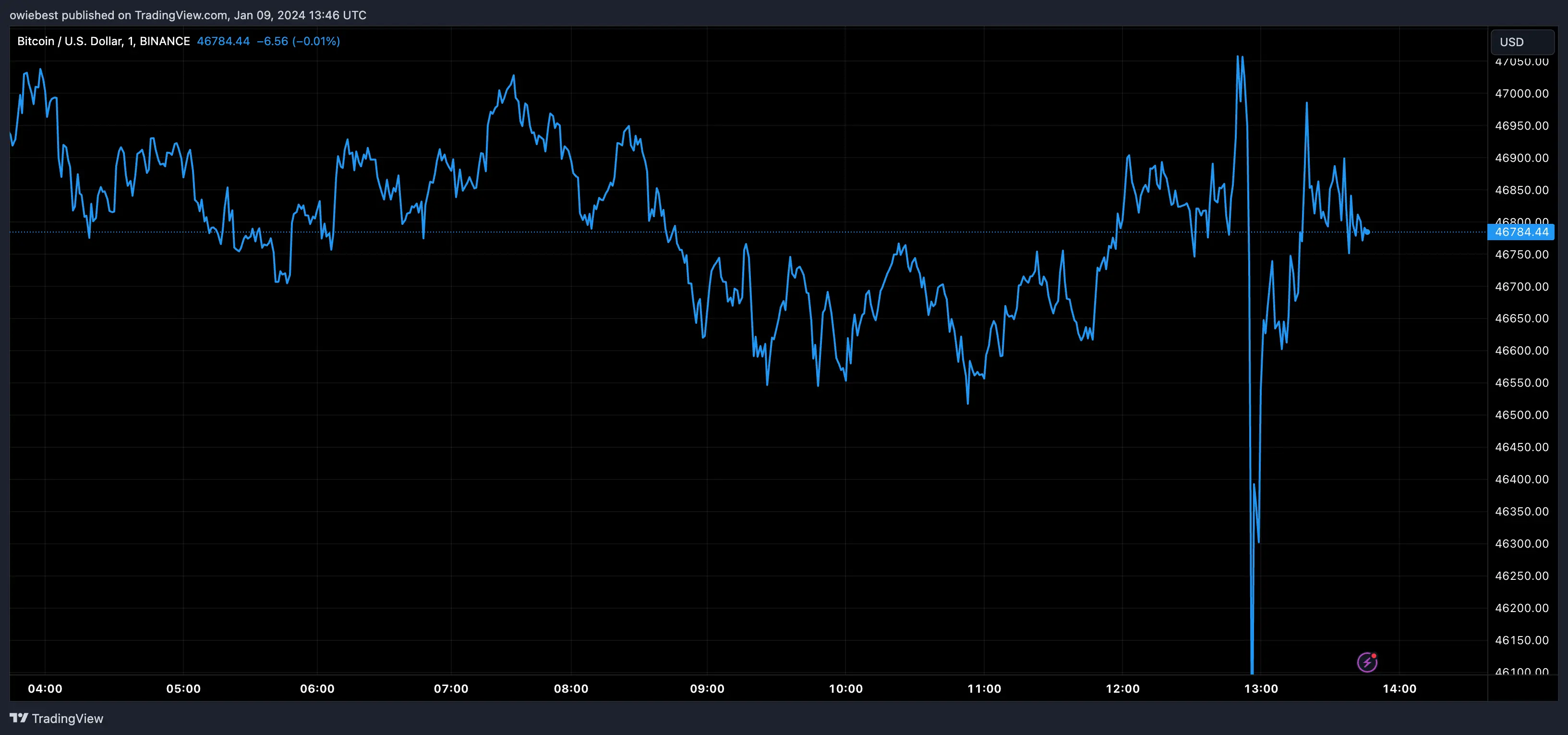Open the purple lightning alert icon on the chart
Viewport: 1568px width, 735px height.
point(1367,662)
